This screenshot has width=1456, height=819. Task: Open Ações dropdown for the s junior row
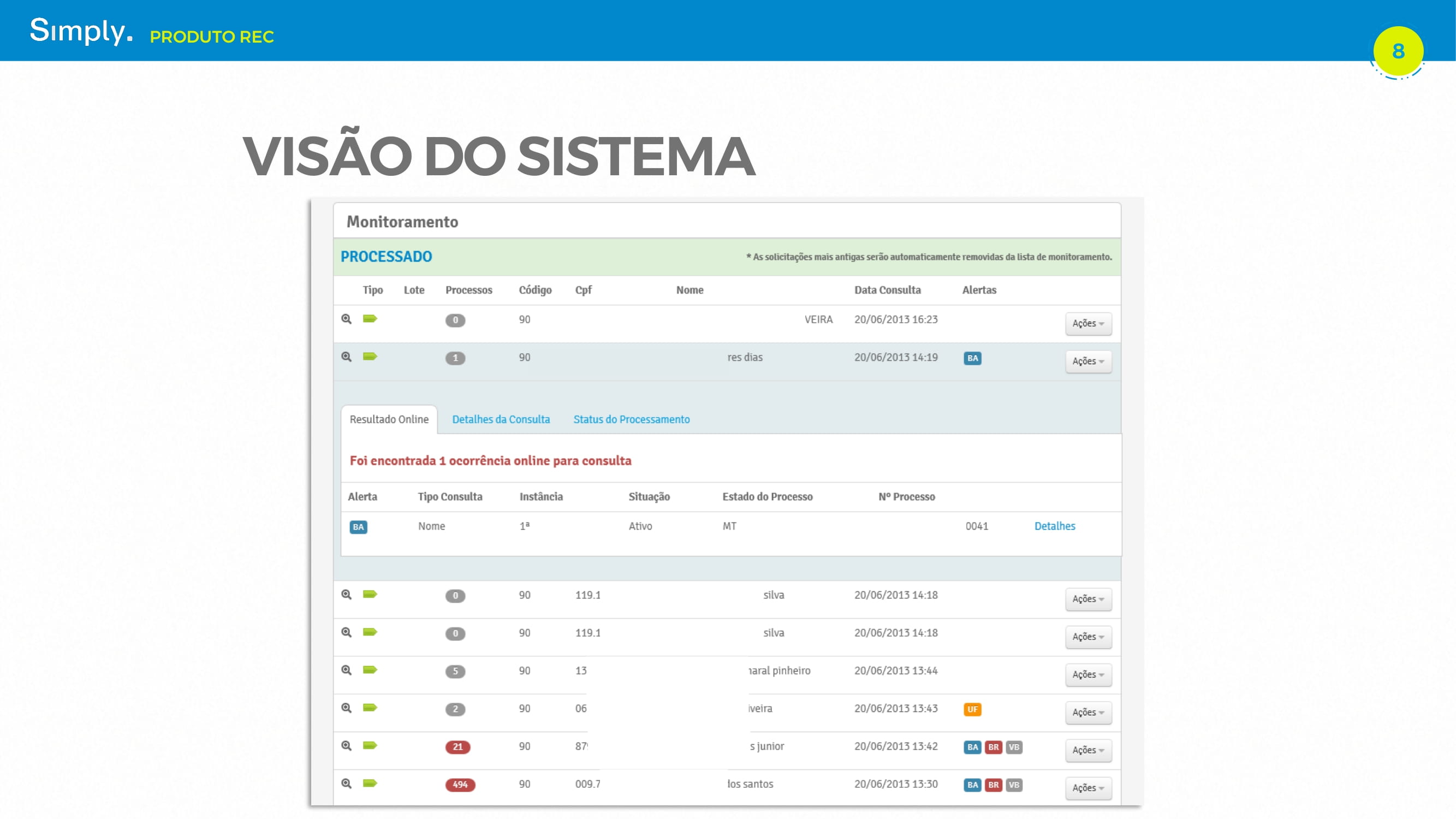pos(1088,751)
